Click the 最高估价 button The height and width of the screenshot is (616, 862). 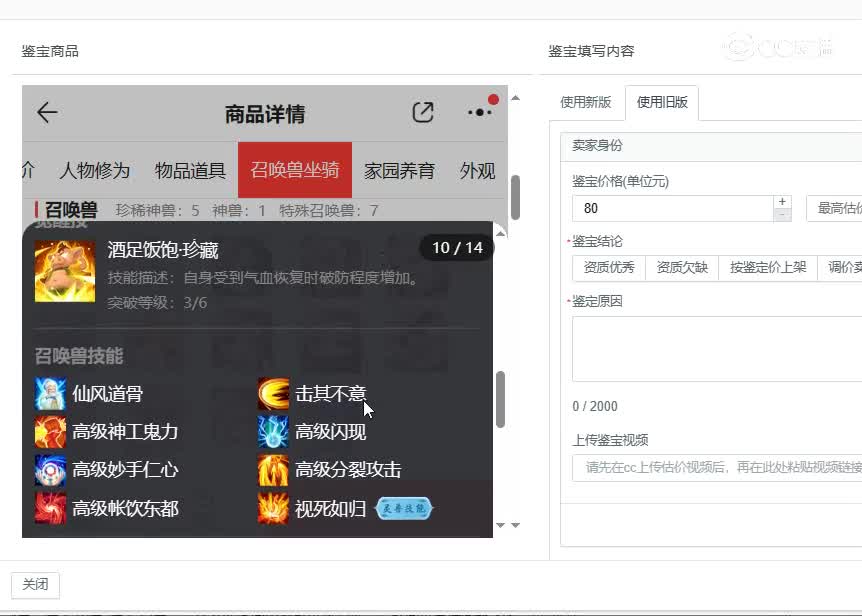[834, 208]
